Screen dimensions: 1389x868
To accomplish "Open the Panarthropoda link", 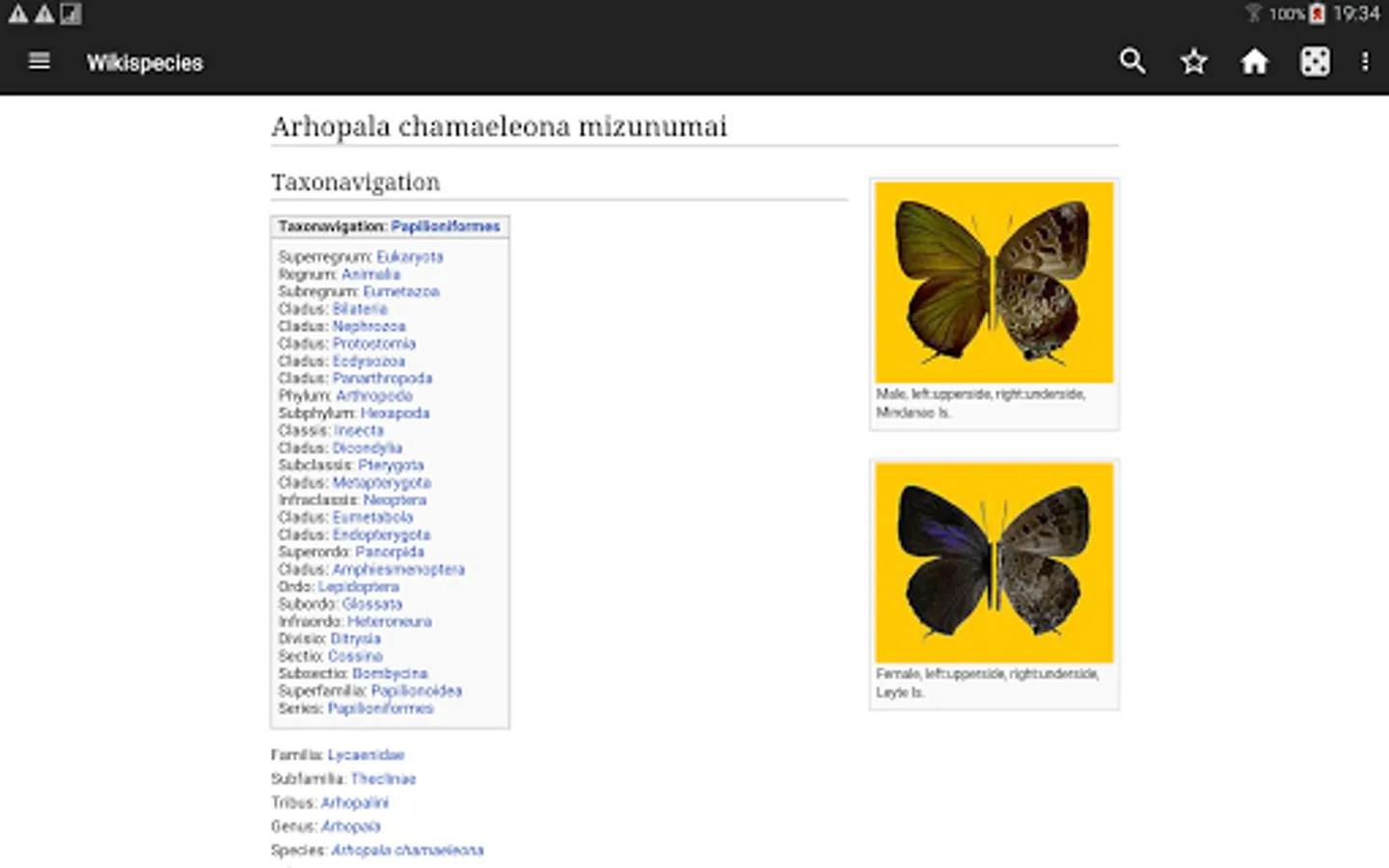I will pos(383,378).
